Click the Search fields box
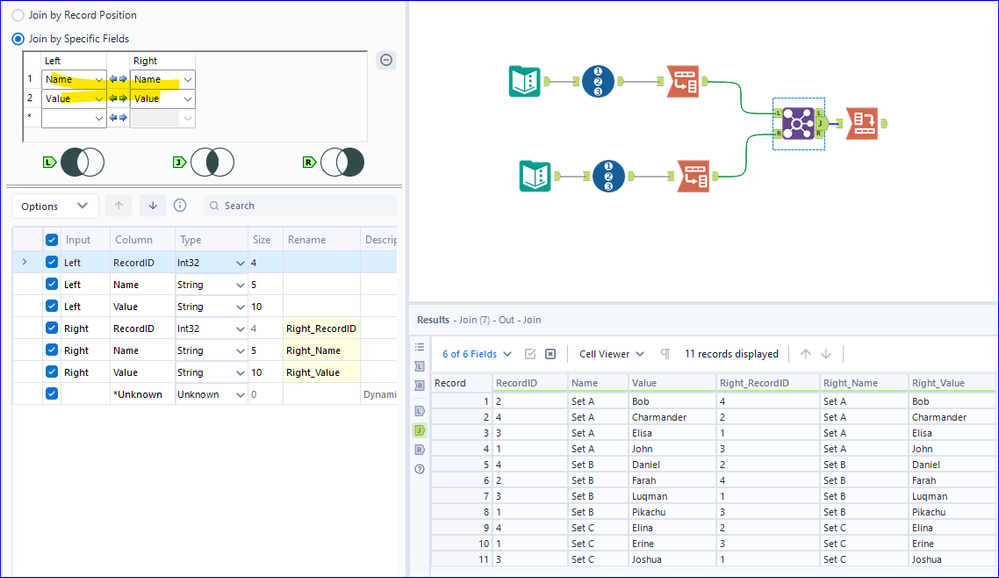The height and width of the screenshot is (578, 999). (x=300, y=206)
